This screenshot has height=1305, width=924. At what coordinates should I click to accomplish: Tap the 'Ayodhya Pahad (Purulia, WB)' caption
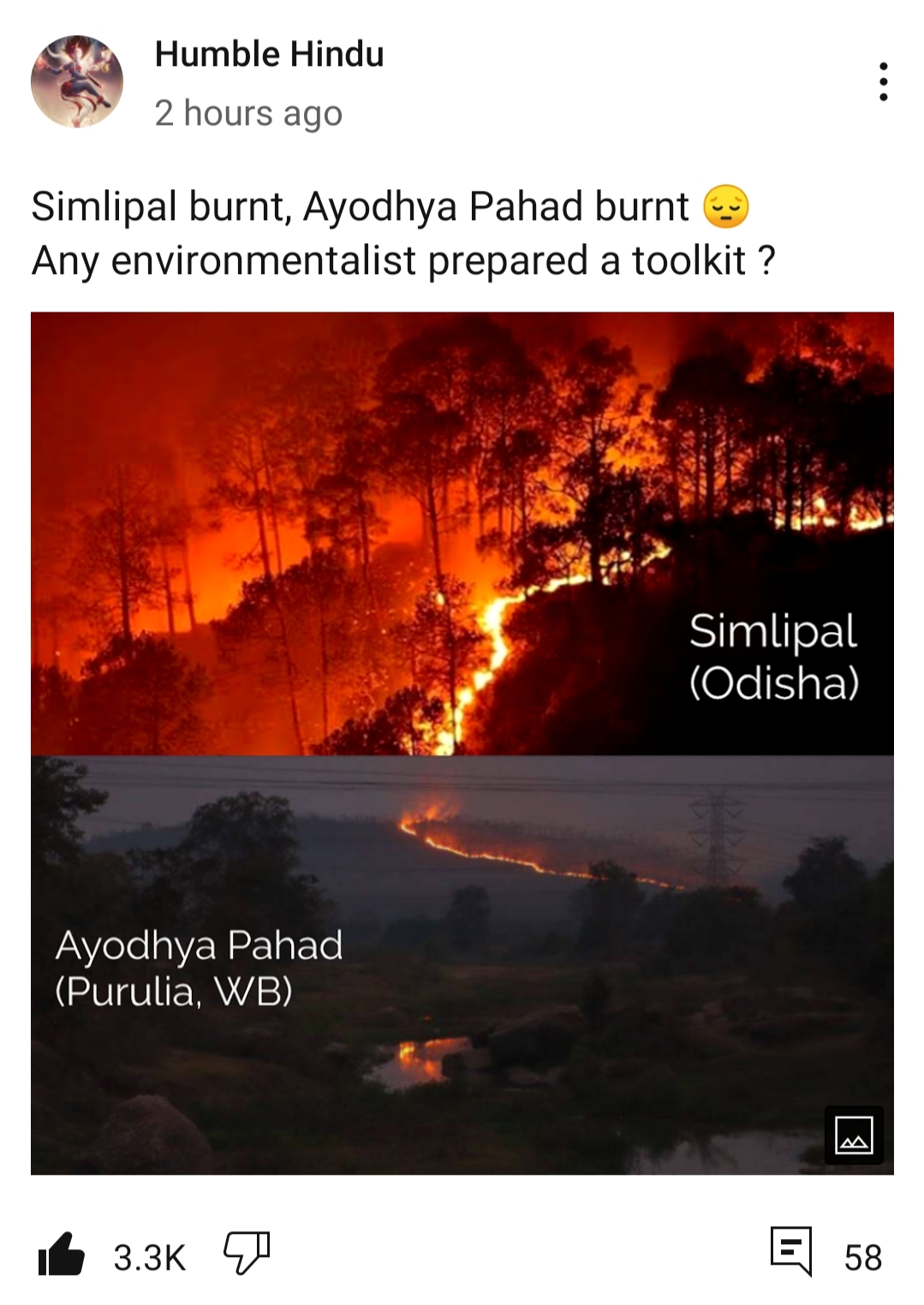[199, 968]
